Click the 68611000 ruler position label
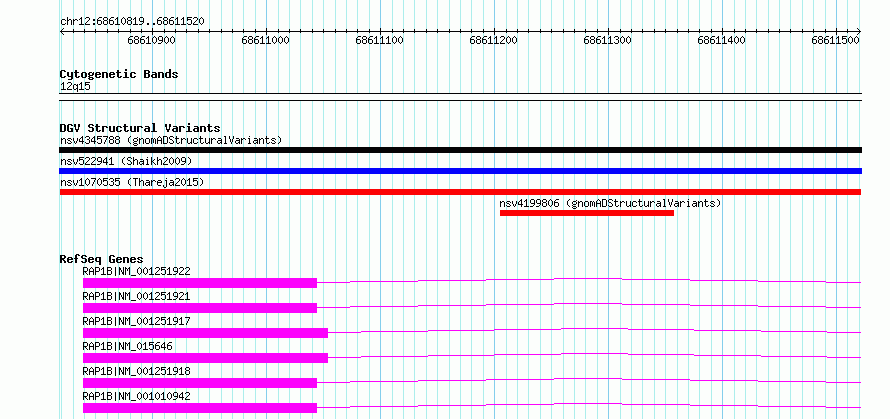Screen dimensions: 890x419 pyautogui.click(x=265, y=40)
